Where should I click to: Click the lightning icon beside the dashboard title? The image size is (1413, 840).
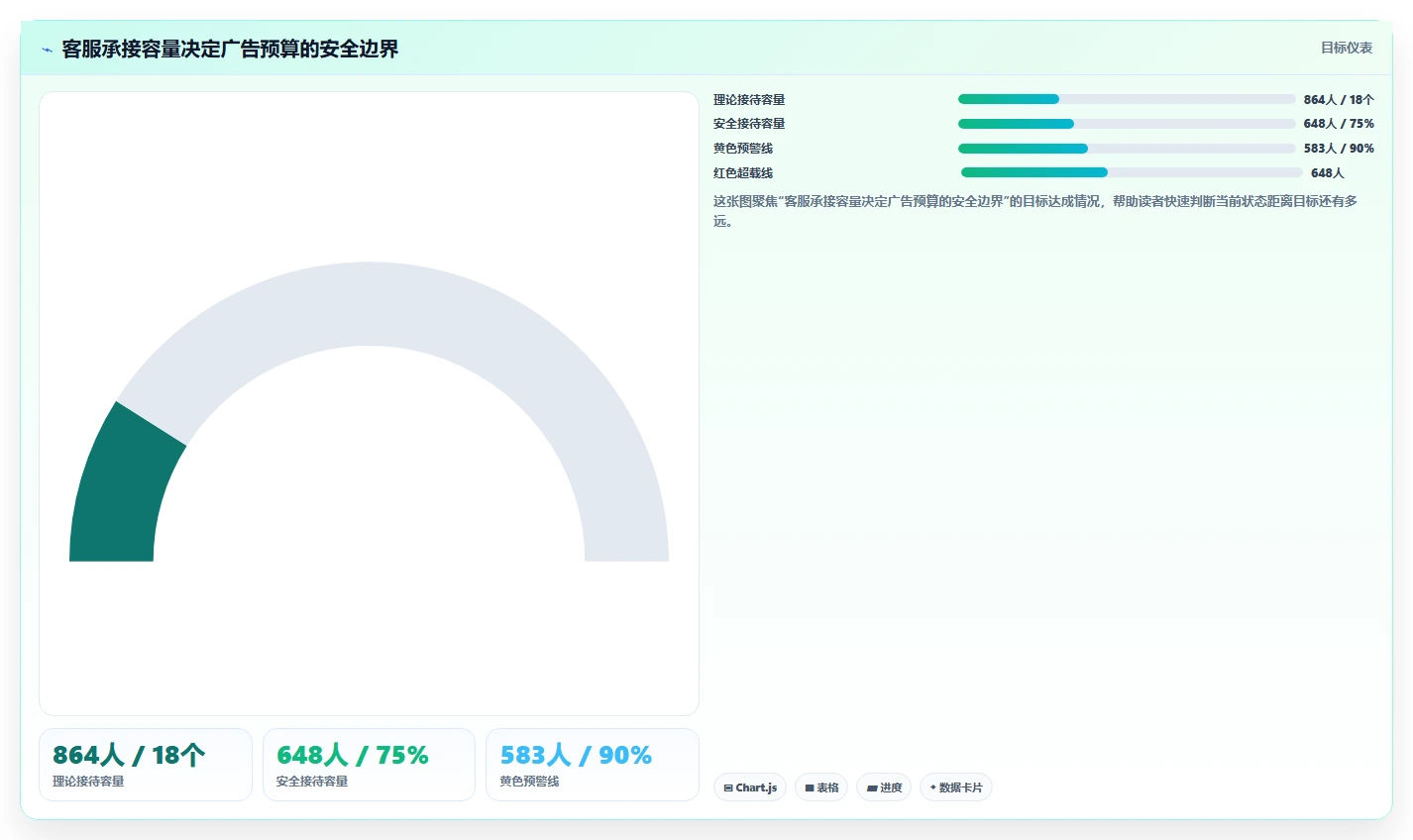pos(47,50)
